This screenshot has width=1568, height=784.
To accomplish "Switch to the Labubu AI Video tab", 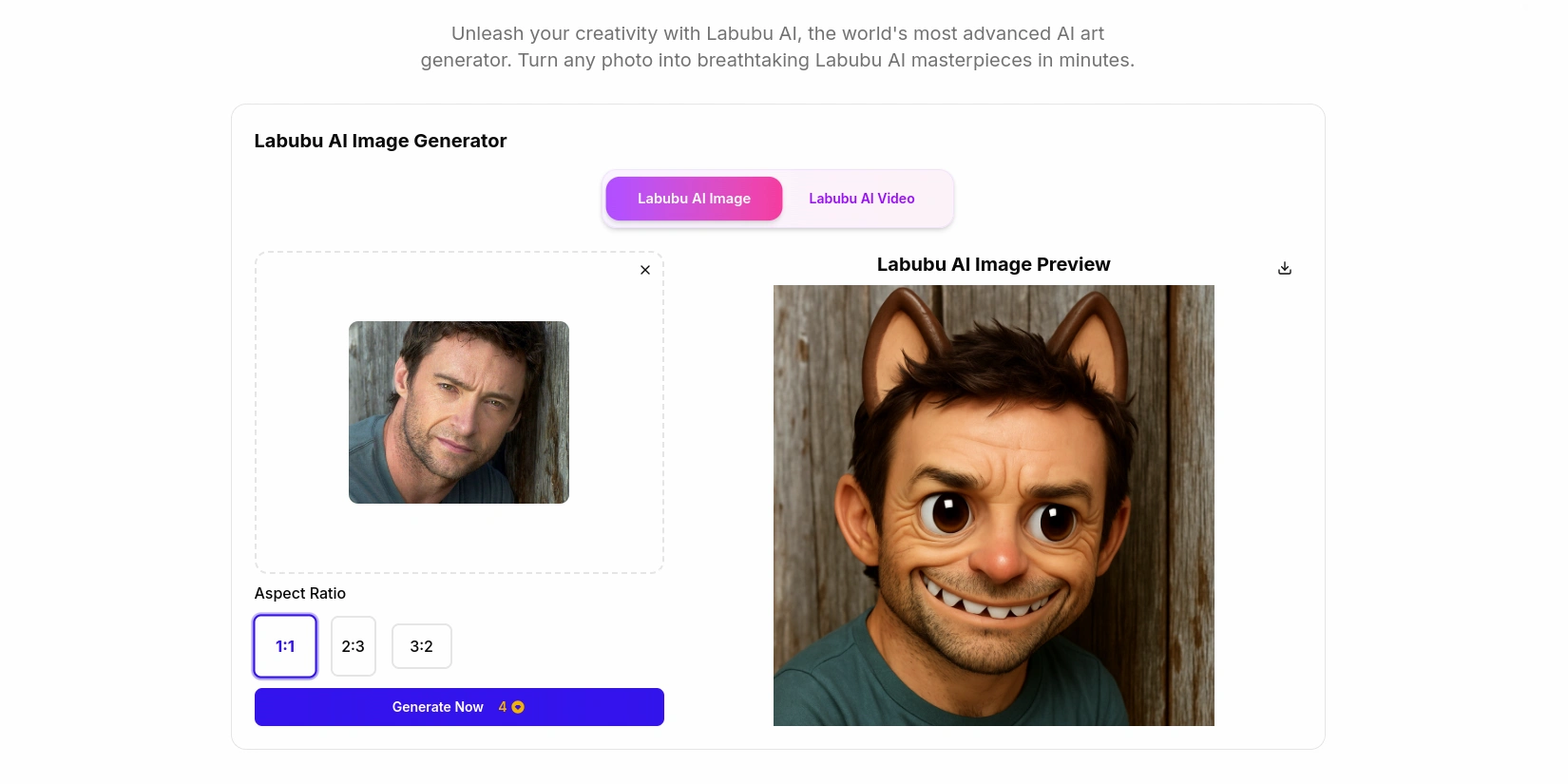I will pos(862,199).
